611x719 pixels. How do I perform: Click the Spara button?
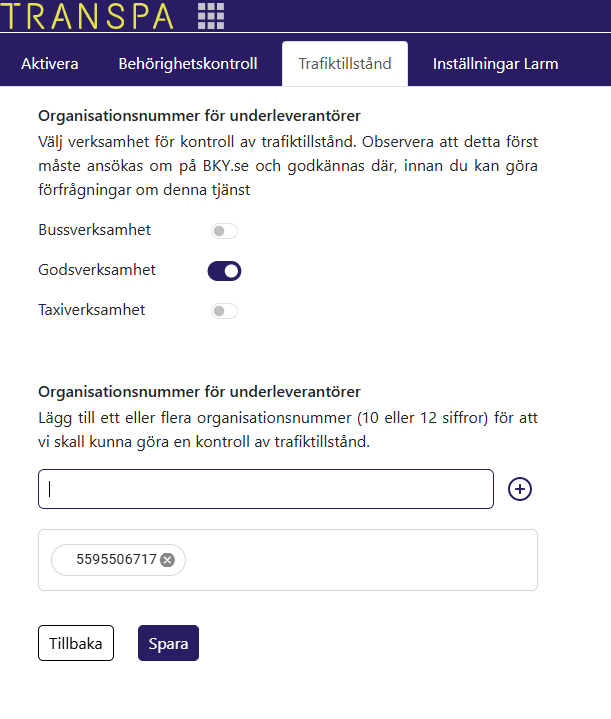click(168, 644)
